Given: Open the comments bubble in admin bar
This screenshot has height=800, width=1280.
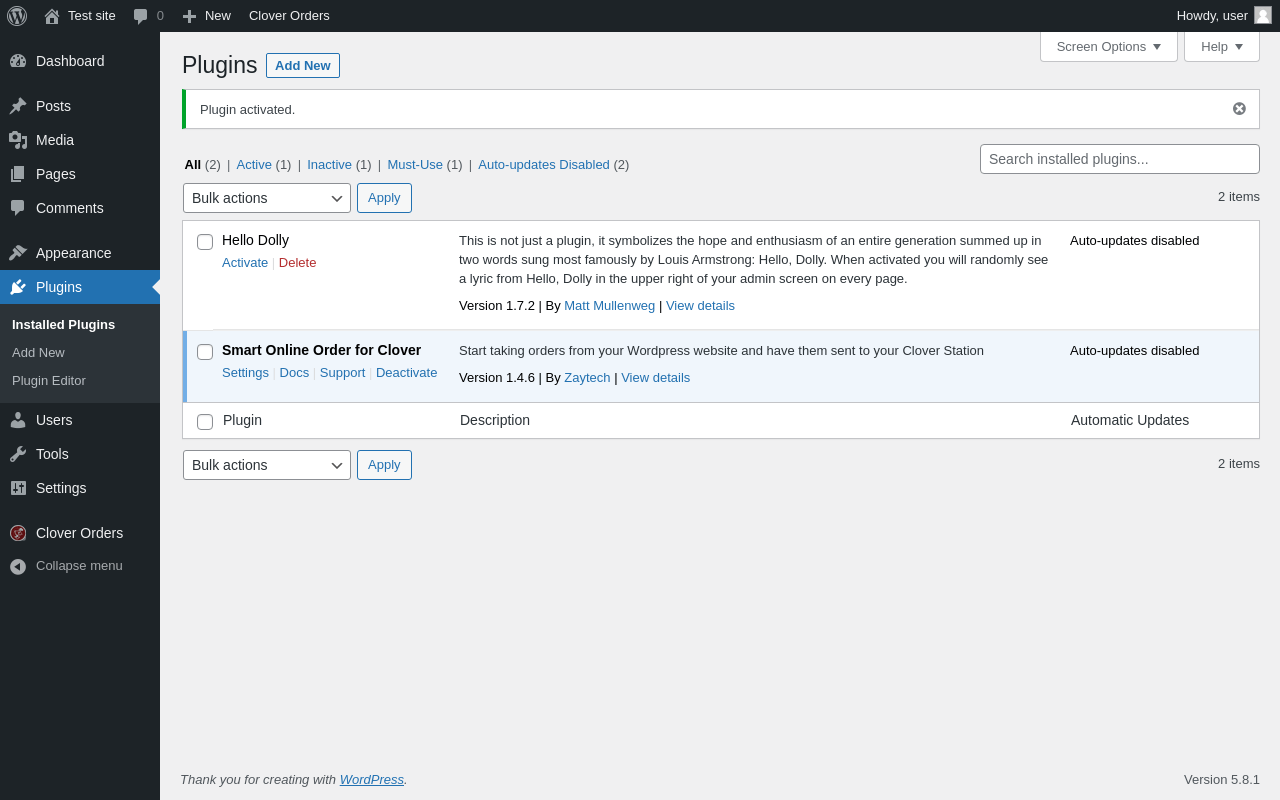Looking at the screenshot, I should coord(141,16).
